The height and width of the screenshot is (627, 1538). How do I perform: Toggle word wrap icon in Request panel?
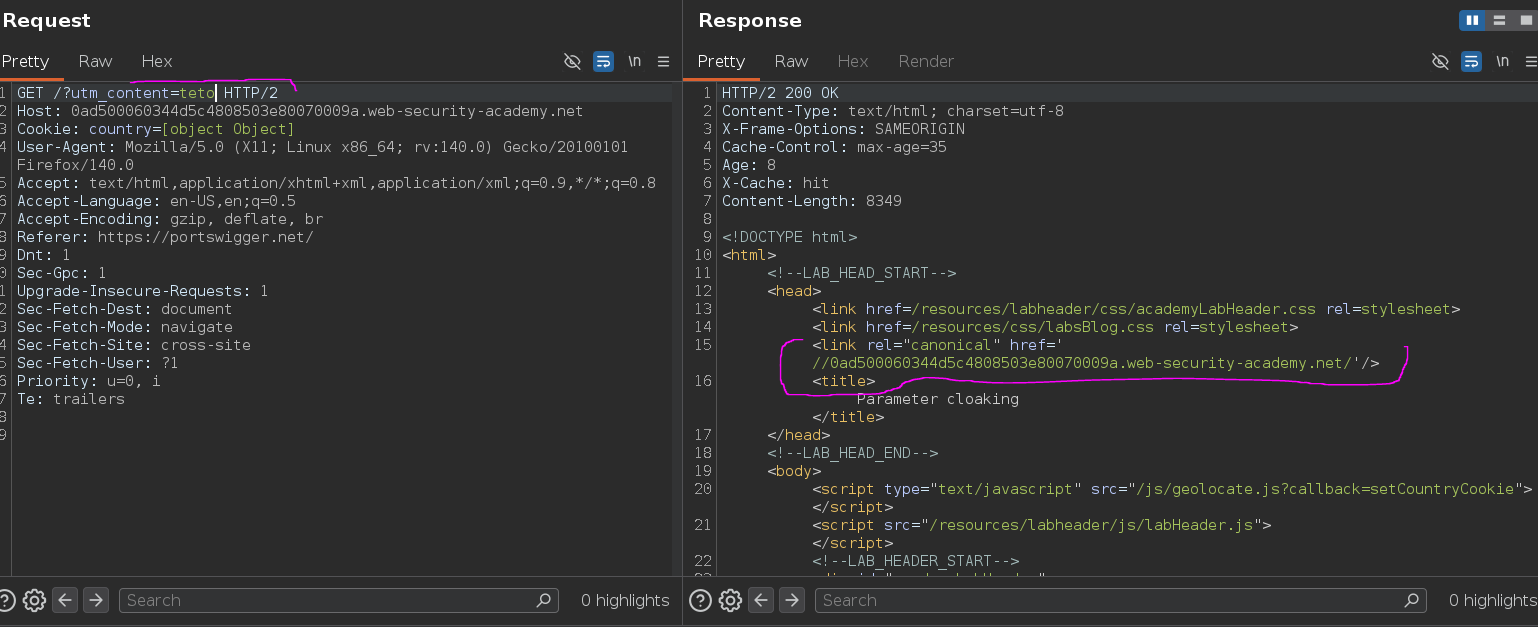tap(603, 61)
